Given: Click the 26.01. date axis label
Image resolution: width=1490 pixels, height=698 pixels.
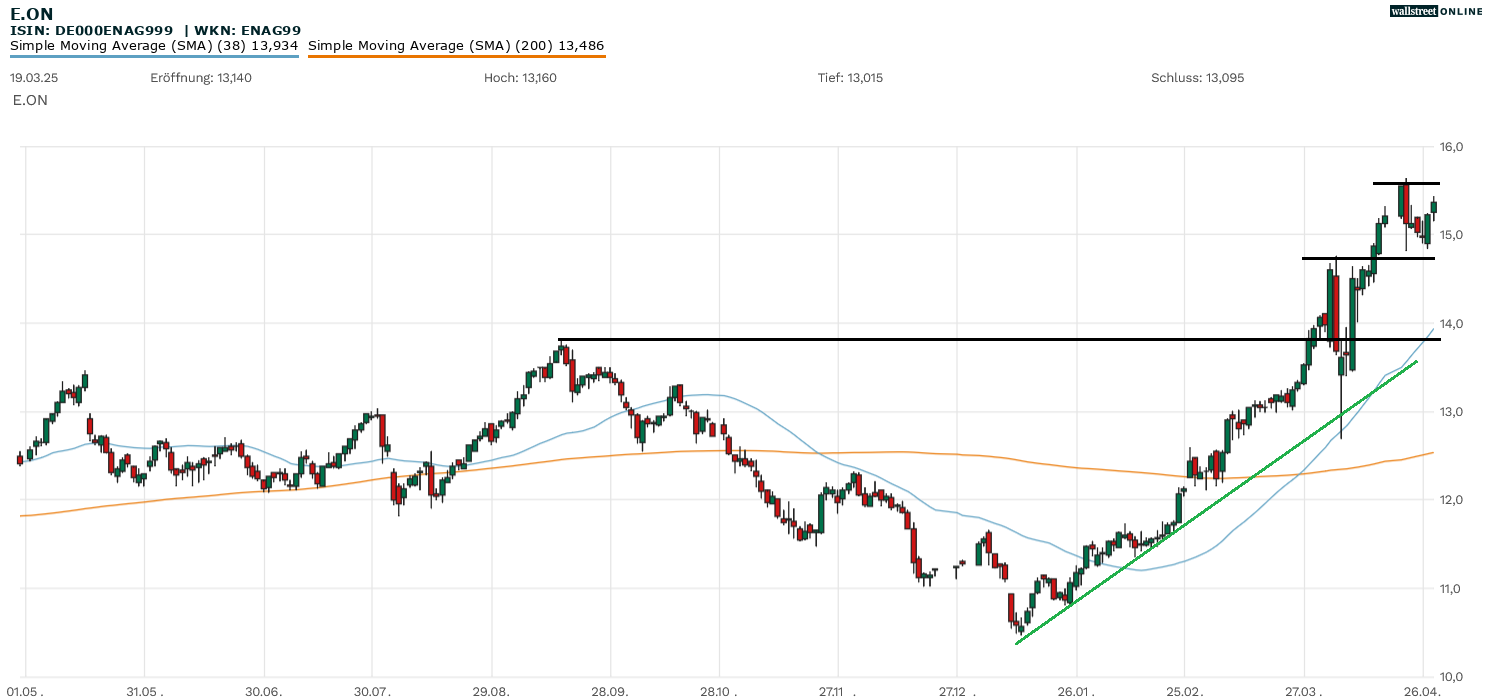Looking at the screenshot, I should click(x=1076, y=691).
